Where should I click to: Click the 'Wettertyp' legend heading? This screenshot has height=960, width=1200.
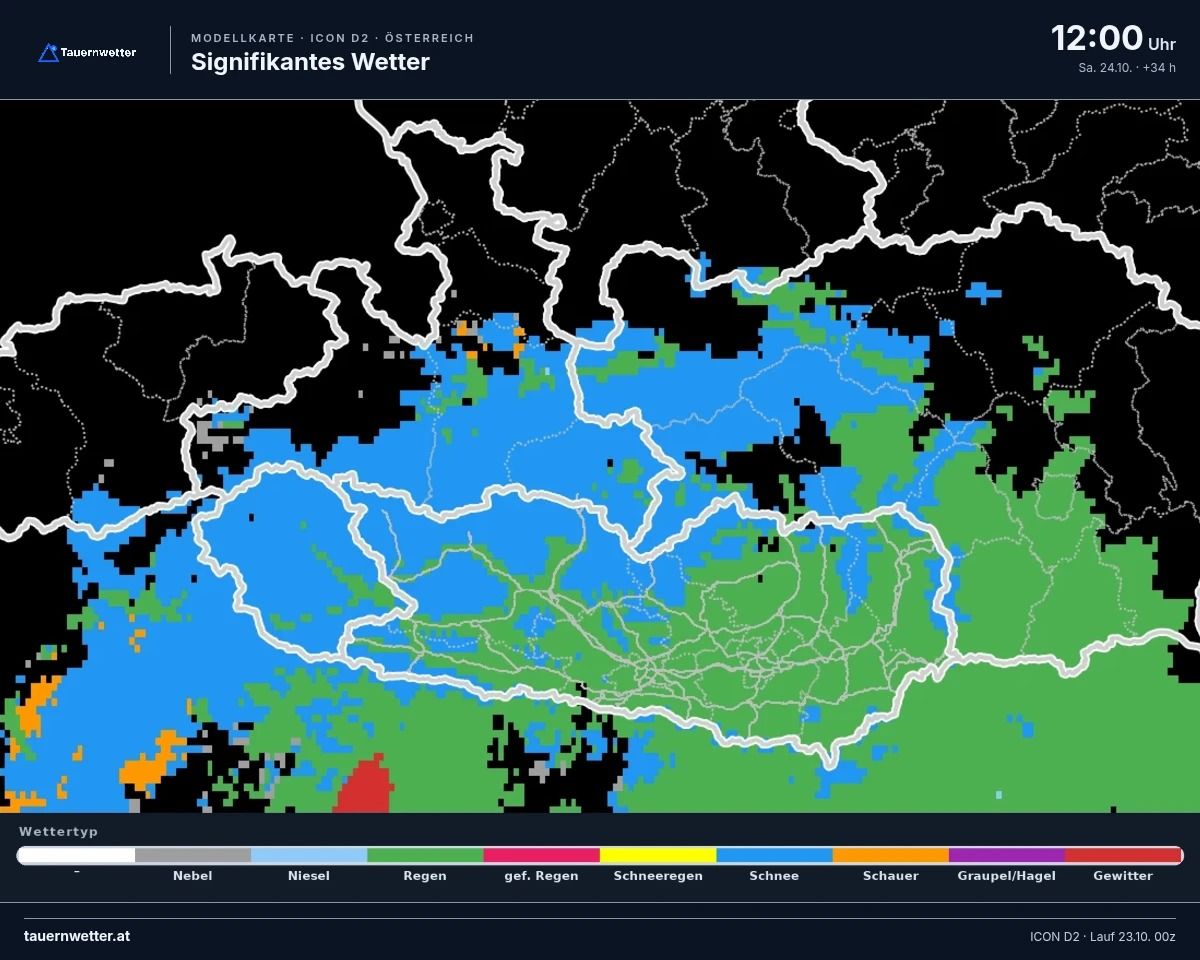(59, 831)
